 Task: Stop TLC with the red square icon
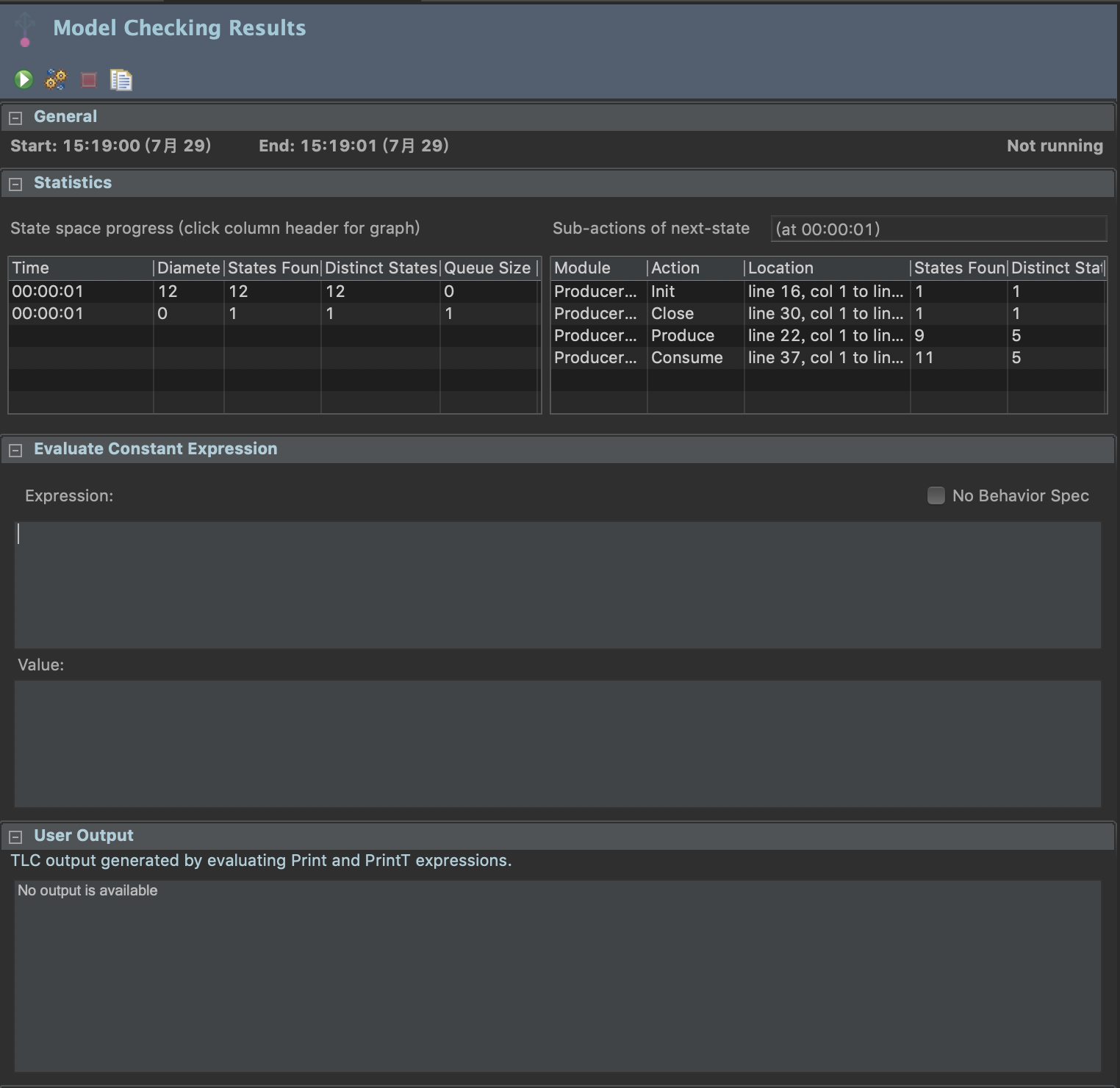point(89,79)
